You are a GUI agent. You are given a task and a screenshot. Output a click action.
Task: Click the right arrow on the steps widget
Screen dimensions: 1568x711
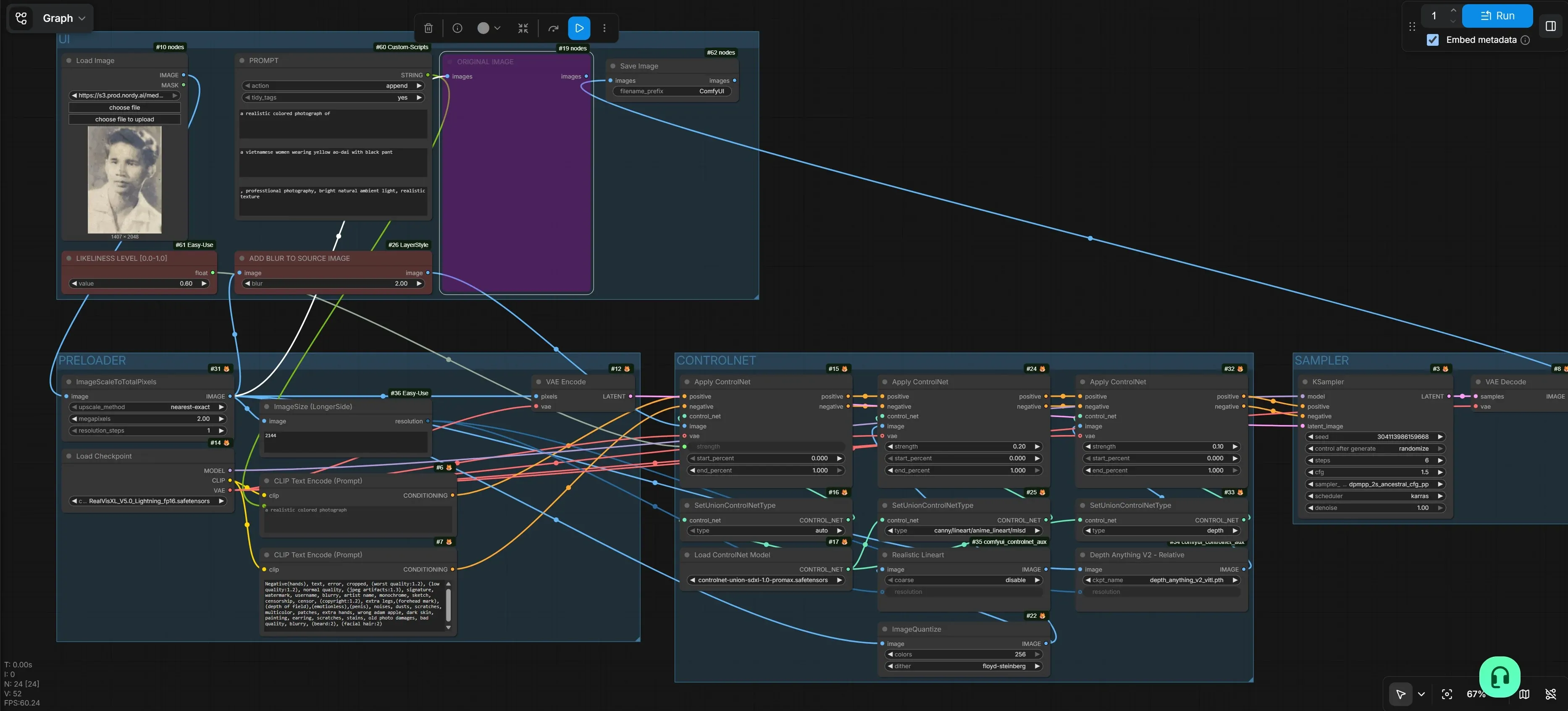1439,461
